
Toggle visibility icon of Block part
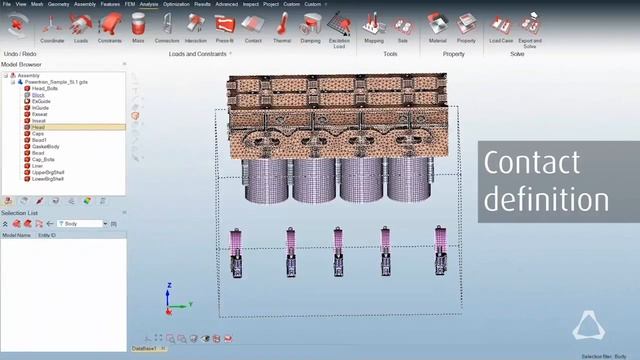coord(27,95)
